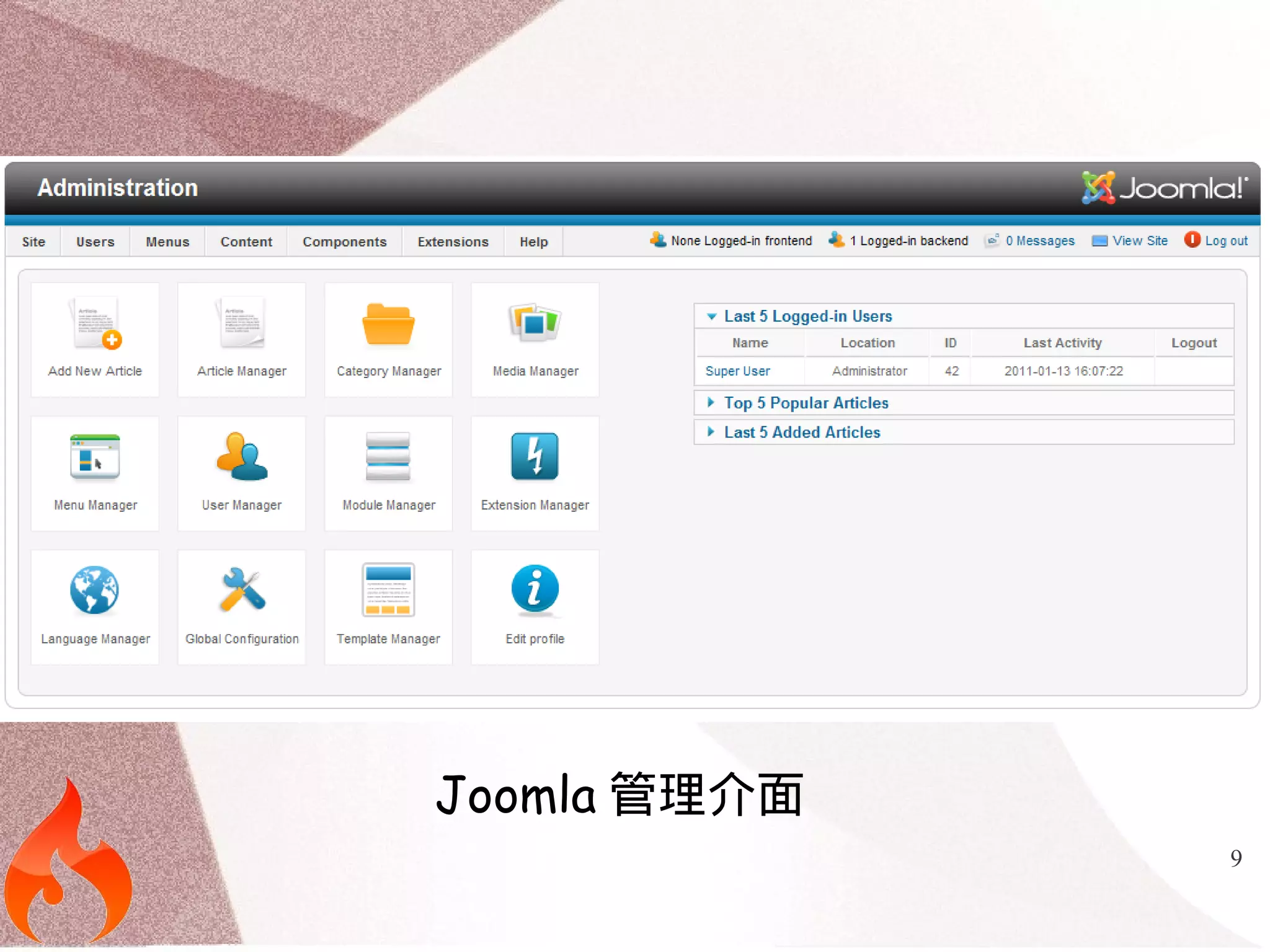Viewport: 1270px width, 952px height.
Task: Click the View Site monitor icon
Action: tap(1099, 241)
